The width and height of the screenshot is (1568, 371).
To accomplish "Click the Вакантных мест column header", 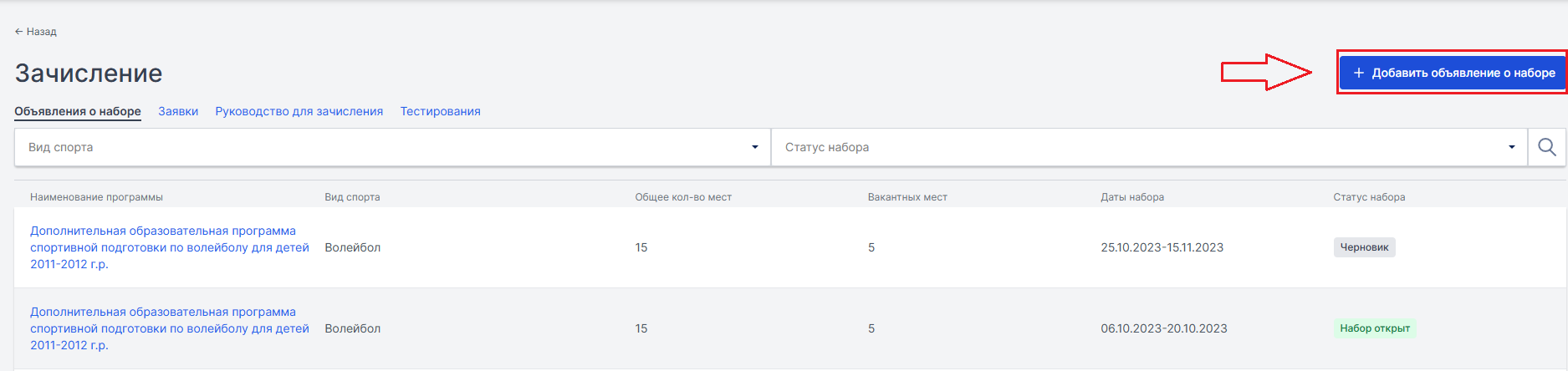I will [907, 197].
